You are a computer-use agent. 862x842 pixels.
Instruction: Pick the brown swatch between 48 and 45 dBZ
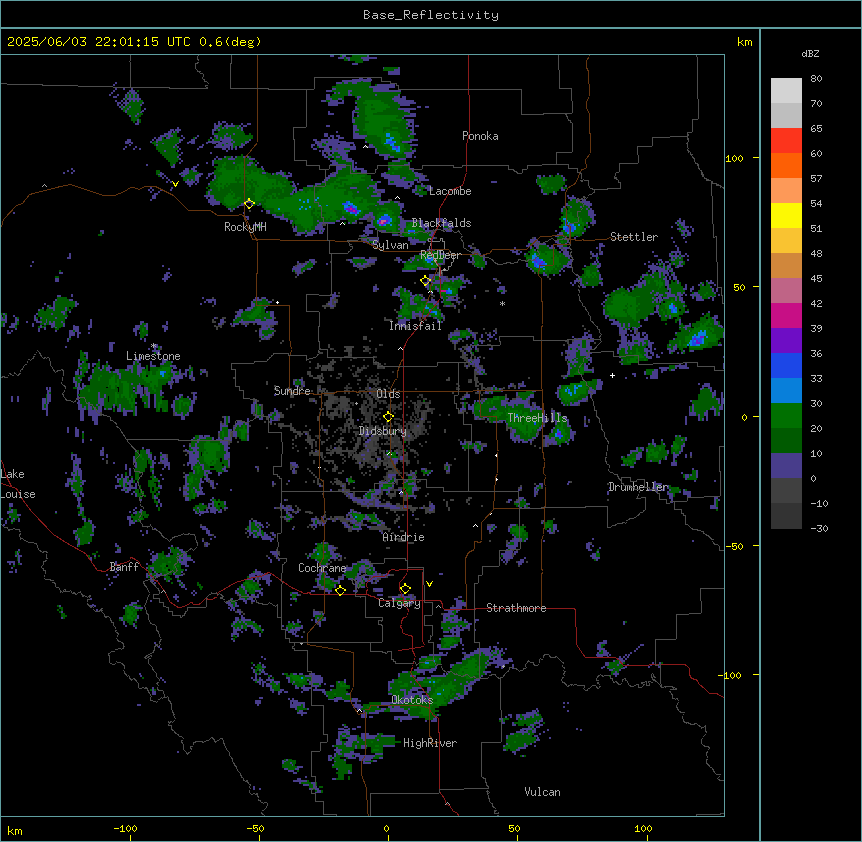point(786,265)
